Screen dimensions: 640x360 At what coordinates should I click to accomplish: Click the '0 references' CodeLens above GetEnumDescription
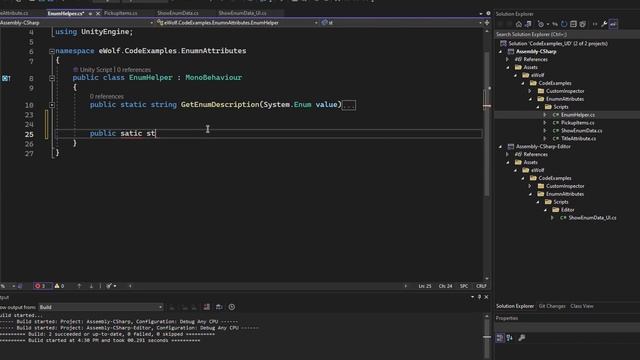(x=107, y=97)
